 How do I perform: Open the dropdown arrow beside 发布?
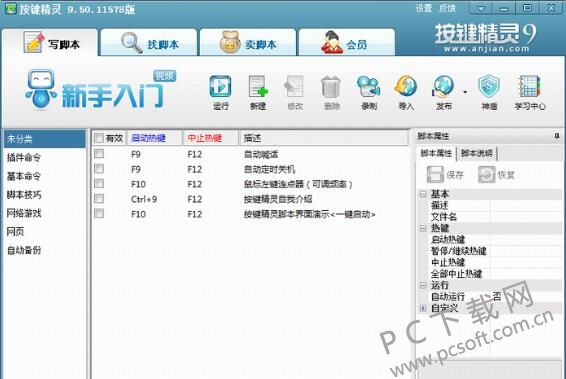click(x=465, y=92)
